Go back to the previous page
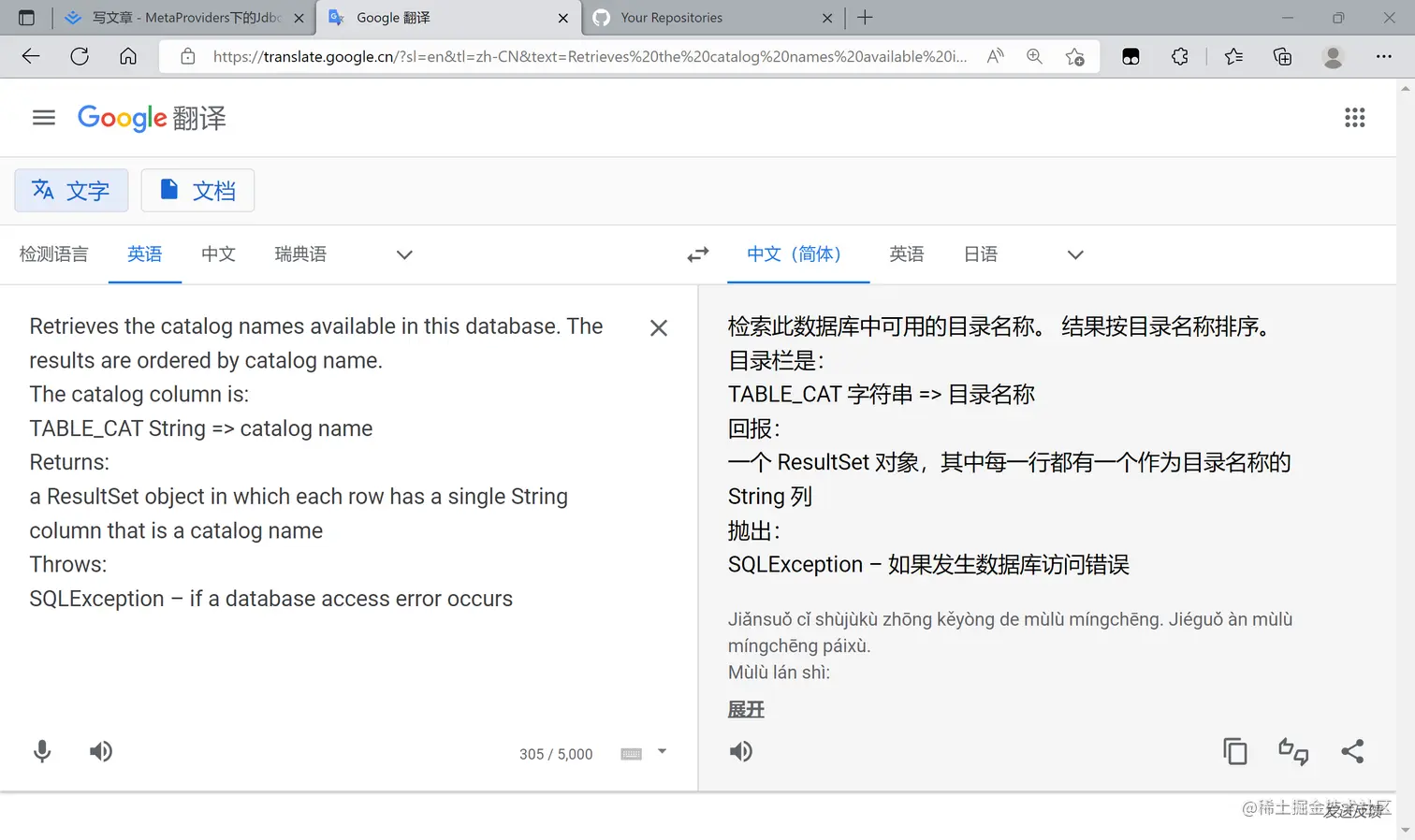Image resolution: width=1415 pixels, height=840 pixels. [x=31, y=56]
